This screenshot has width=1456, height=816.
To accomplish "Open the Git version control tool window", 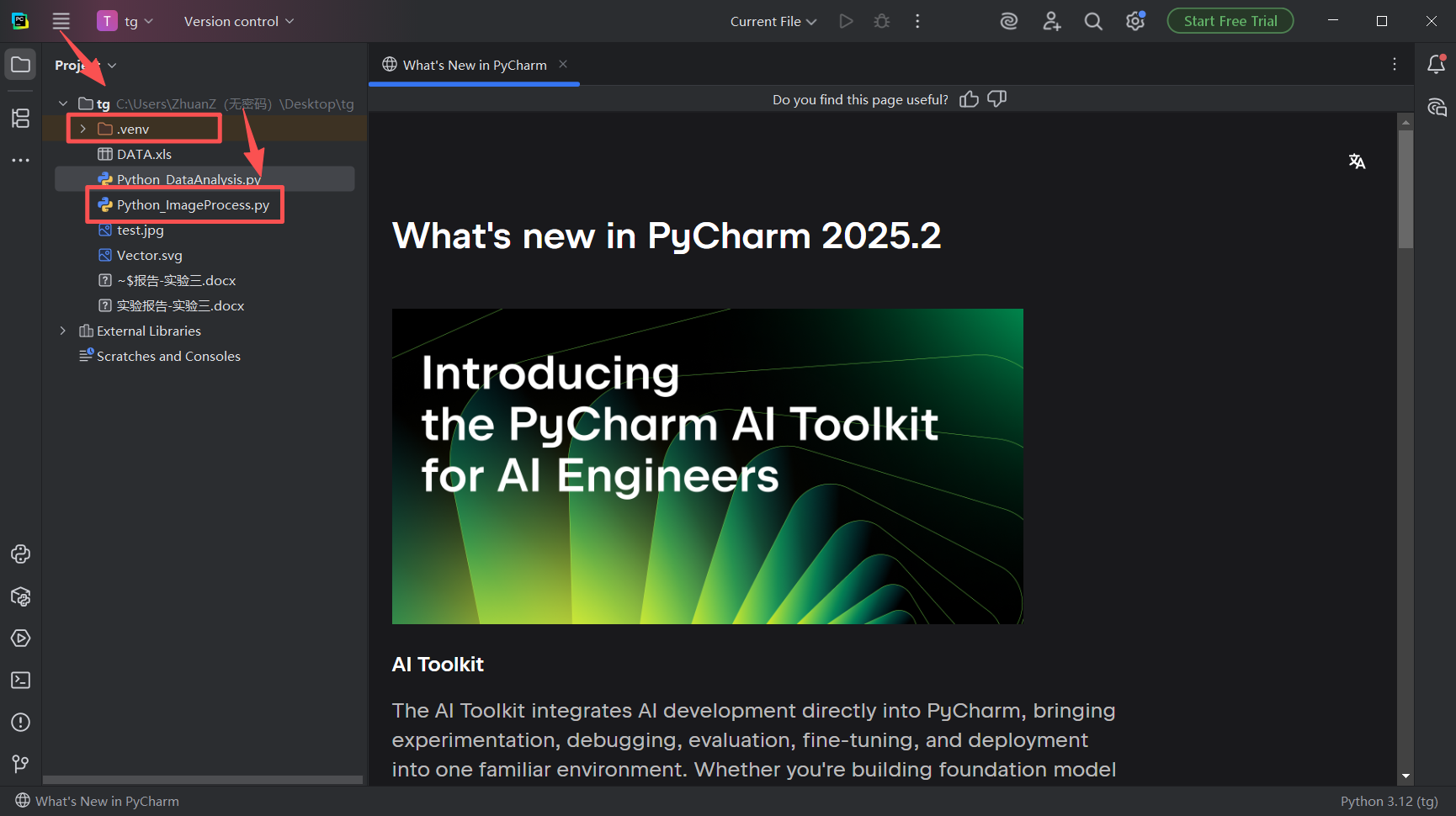I will point(20,763).
